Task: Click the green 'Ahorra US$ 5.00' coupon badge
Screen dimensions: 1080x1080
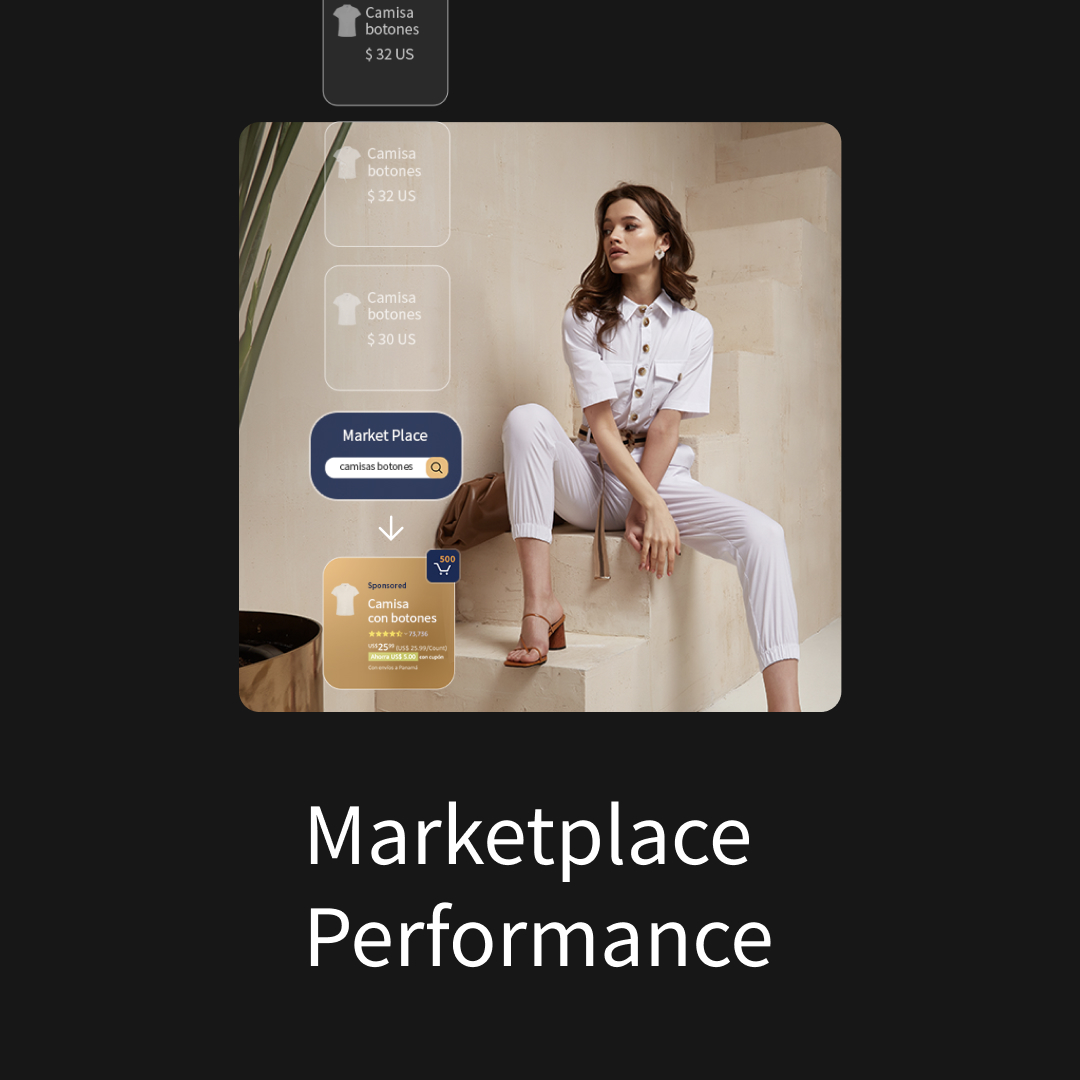Action: coord(393,657)
